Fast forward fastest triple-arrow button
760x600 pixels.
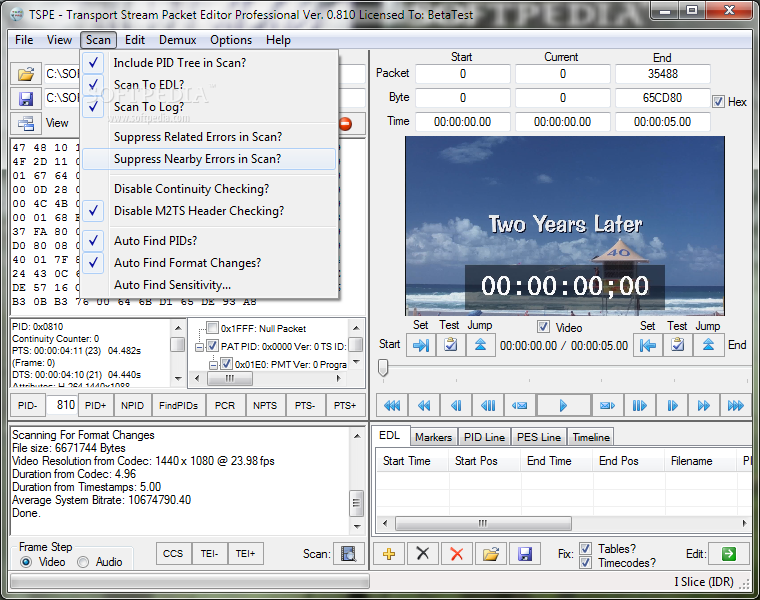pyautogui.click(x=736, y=405)
